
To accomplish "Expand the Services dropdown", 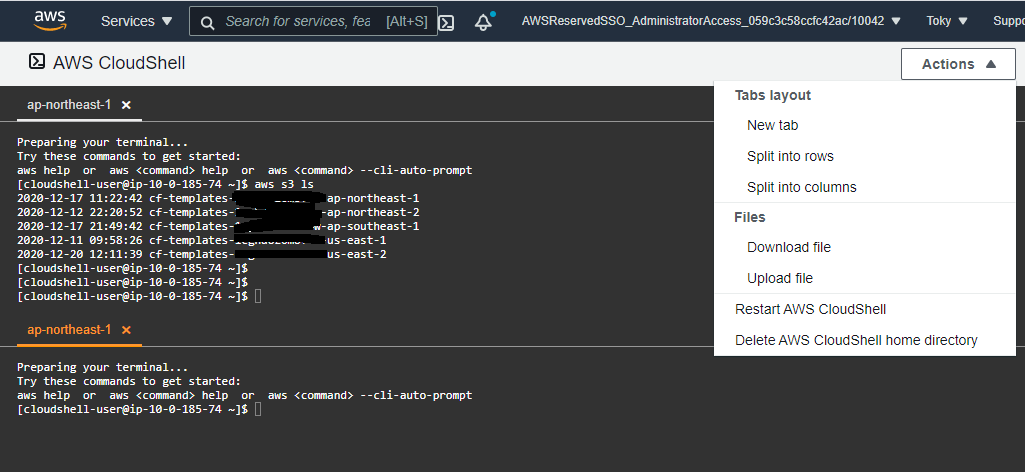I will tap(137, 21).
